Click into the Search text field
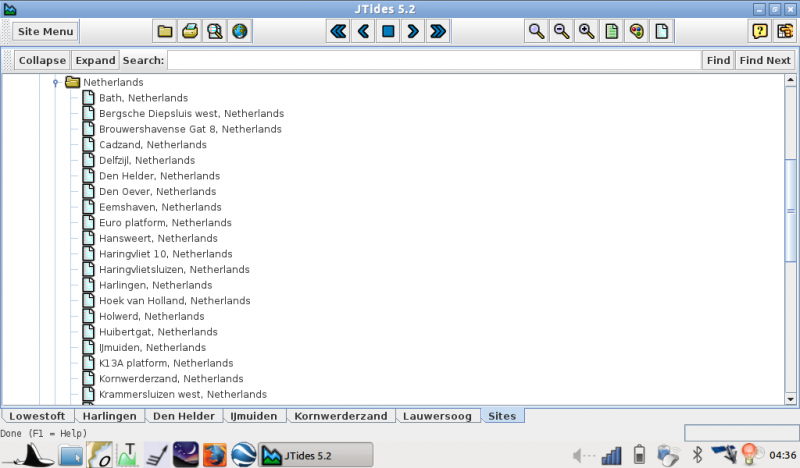This screenshot has width=800, height=468. click(434, 60)
